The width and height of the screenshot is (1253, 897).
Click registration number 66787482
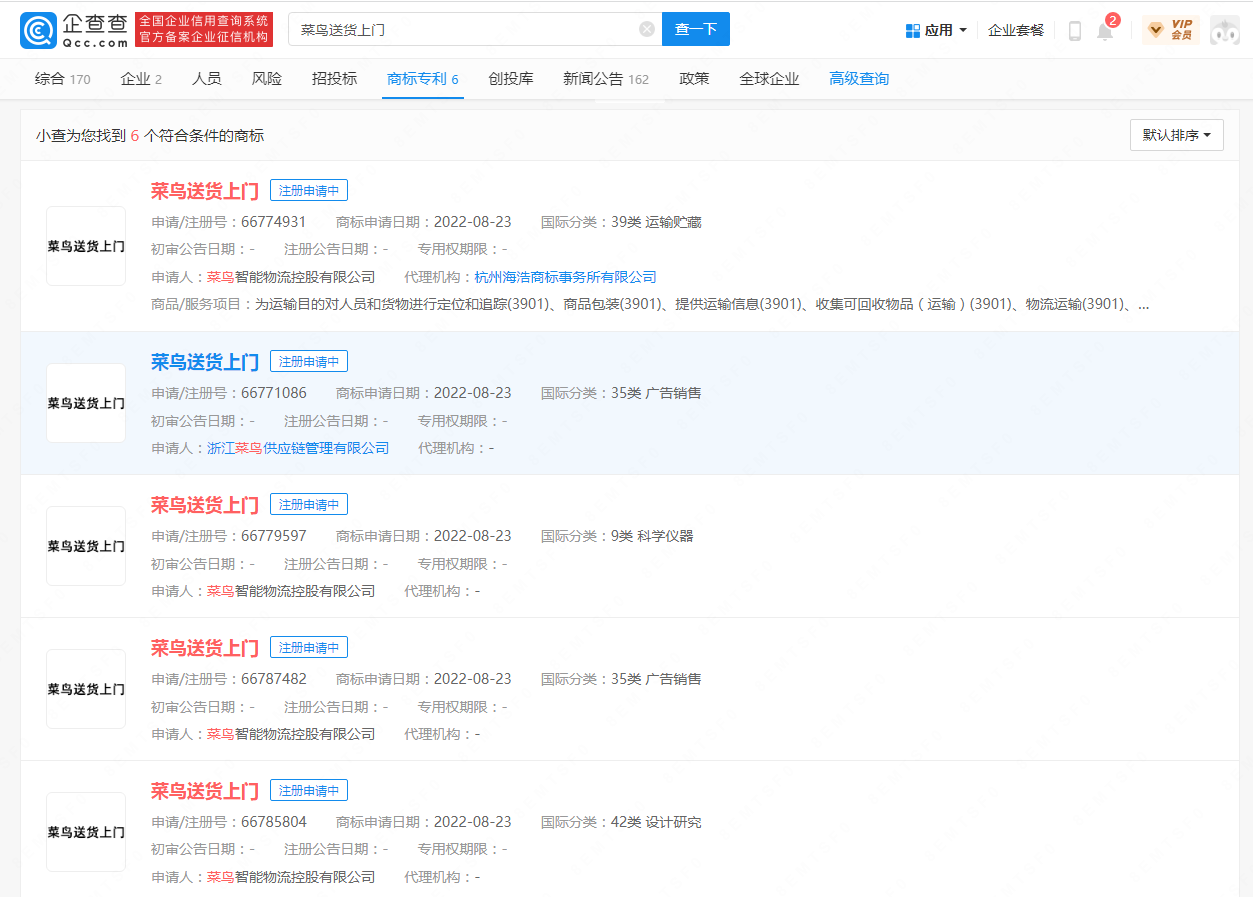tap(274, 679)
